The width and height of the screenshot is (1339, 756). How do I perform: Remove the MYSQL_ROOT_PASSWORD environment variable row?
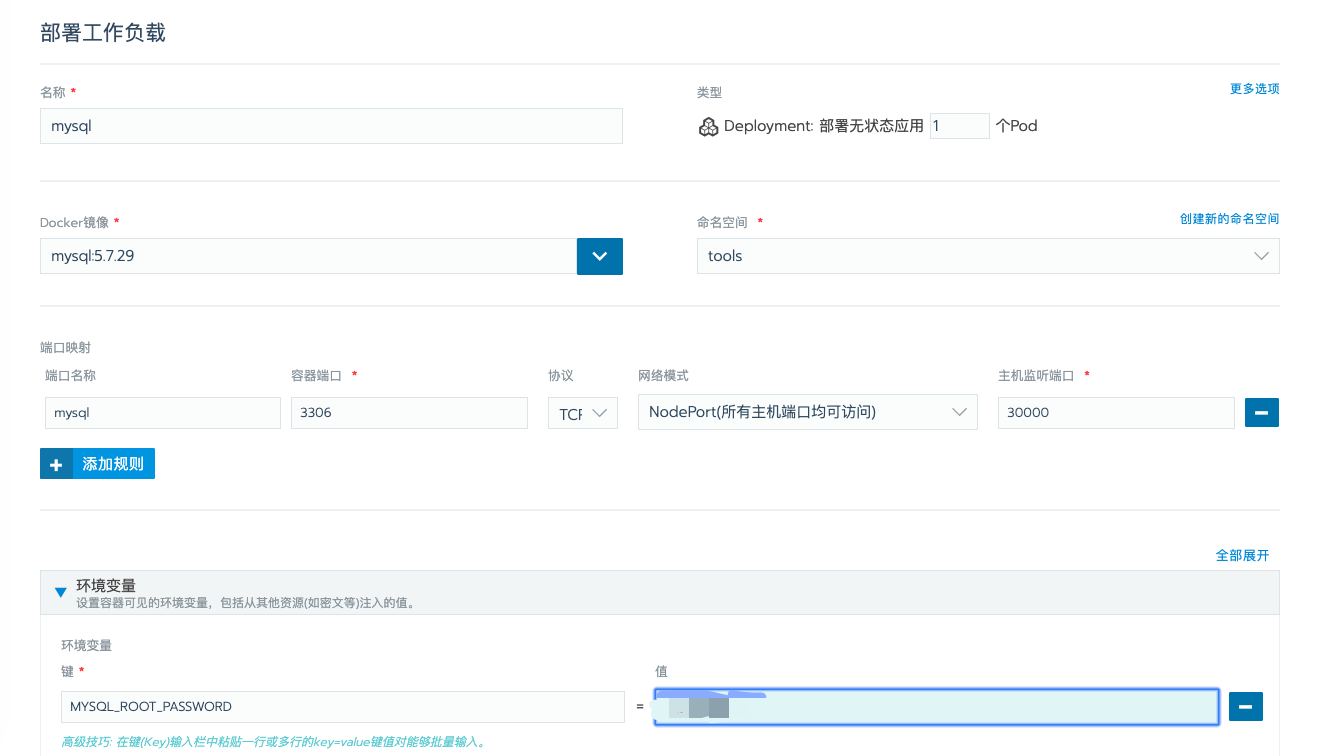pos(1245,706)
